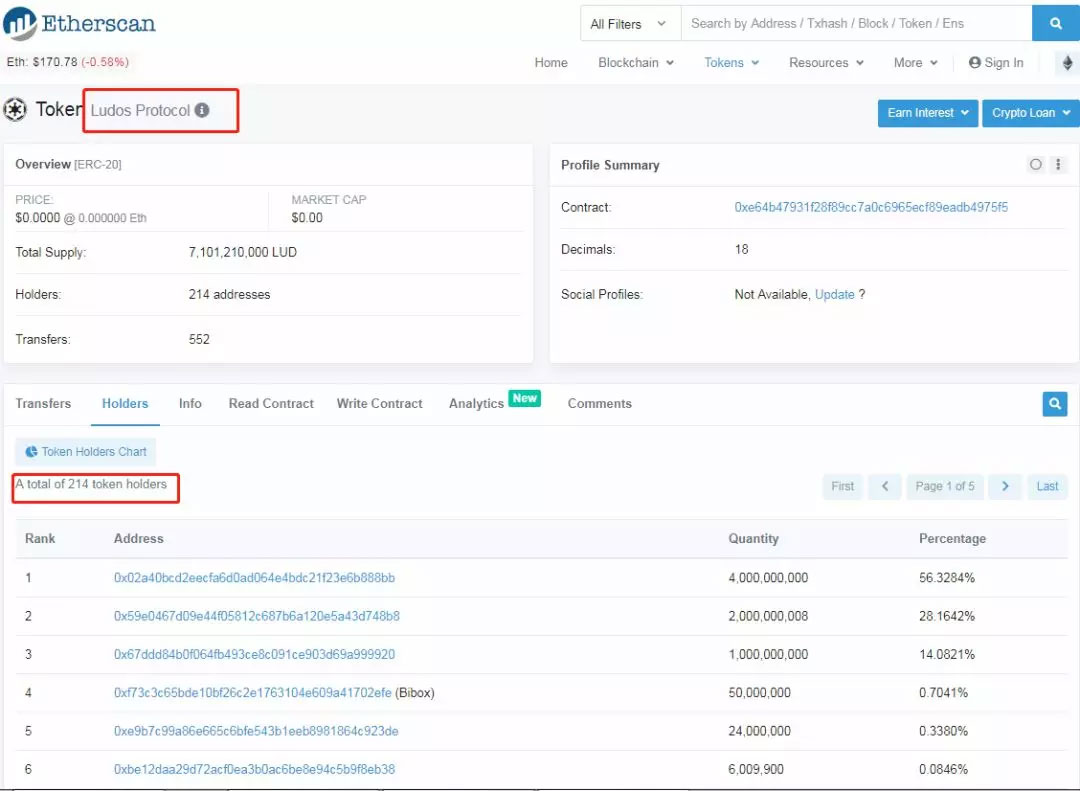Click the Update social profiles link
This screenshot has height=791, width=1080.
[835, 294]
